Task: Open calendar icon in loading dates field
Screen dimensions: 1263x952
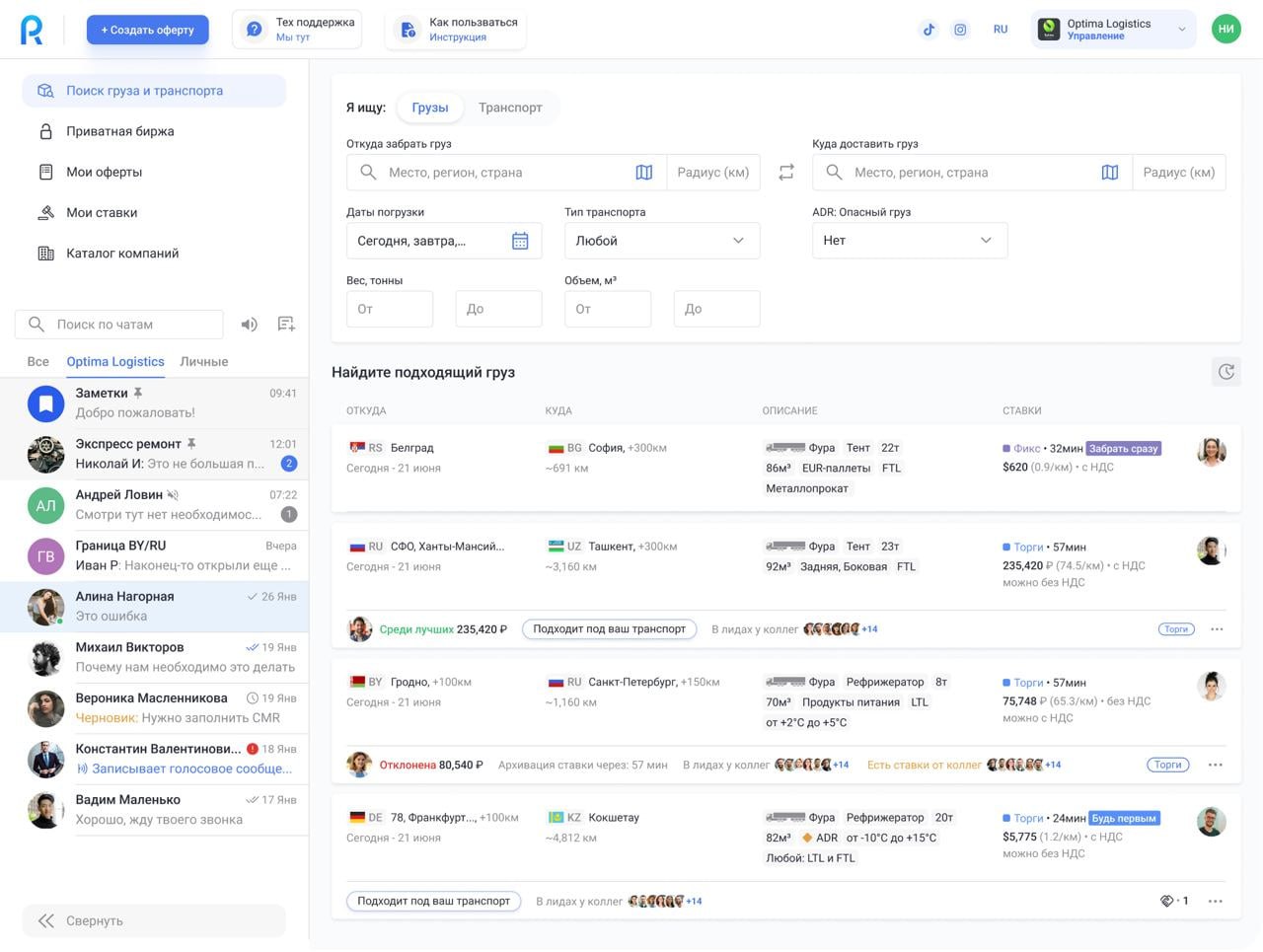Action: coord(520,241)
